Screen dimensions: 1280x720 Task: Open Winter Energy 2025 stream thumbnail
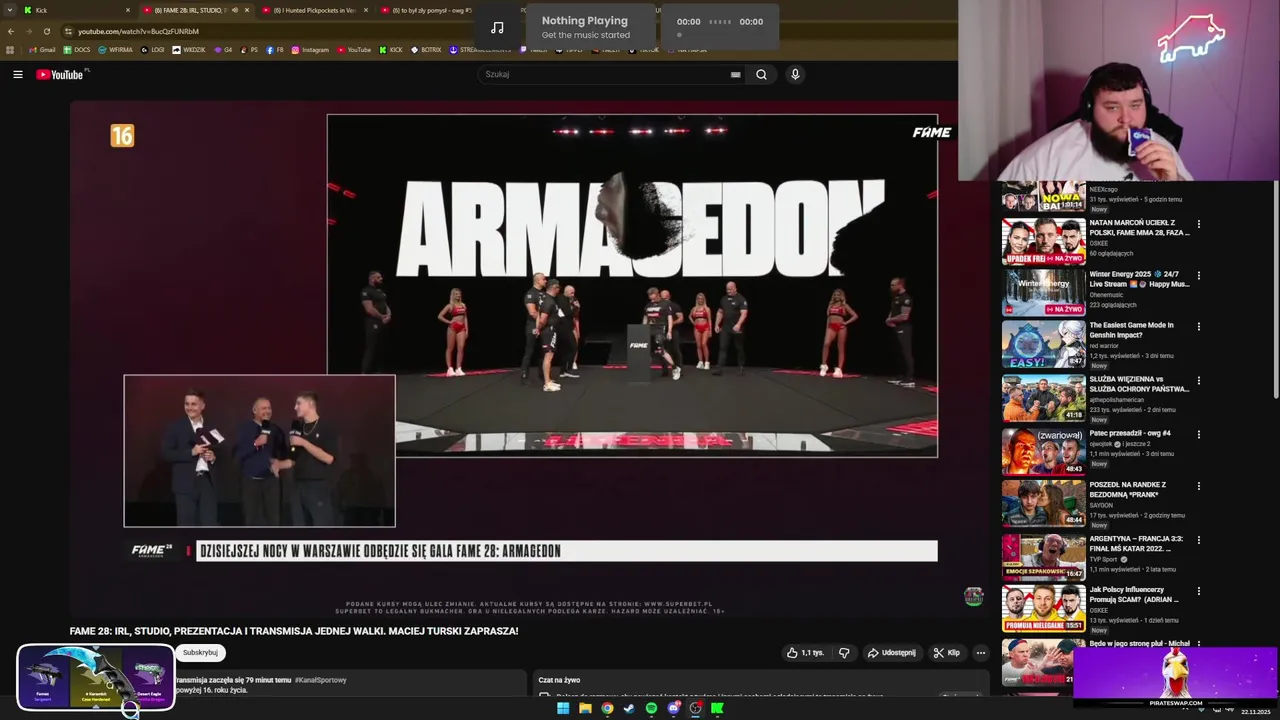tap(1044, 293)
